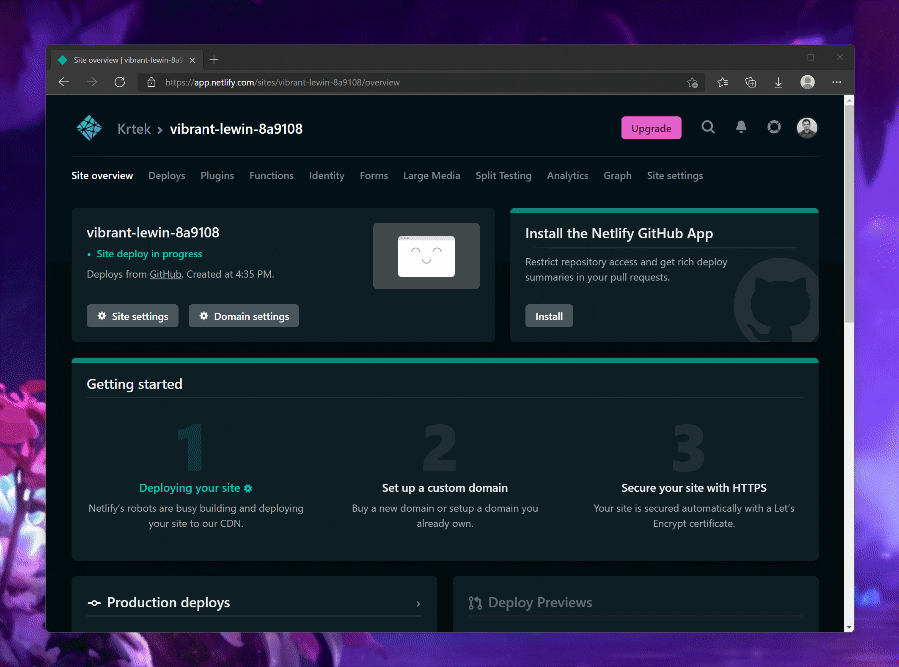Open the Split Testing tab
This screenshot has width=899, height=667.
(503, 175)
